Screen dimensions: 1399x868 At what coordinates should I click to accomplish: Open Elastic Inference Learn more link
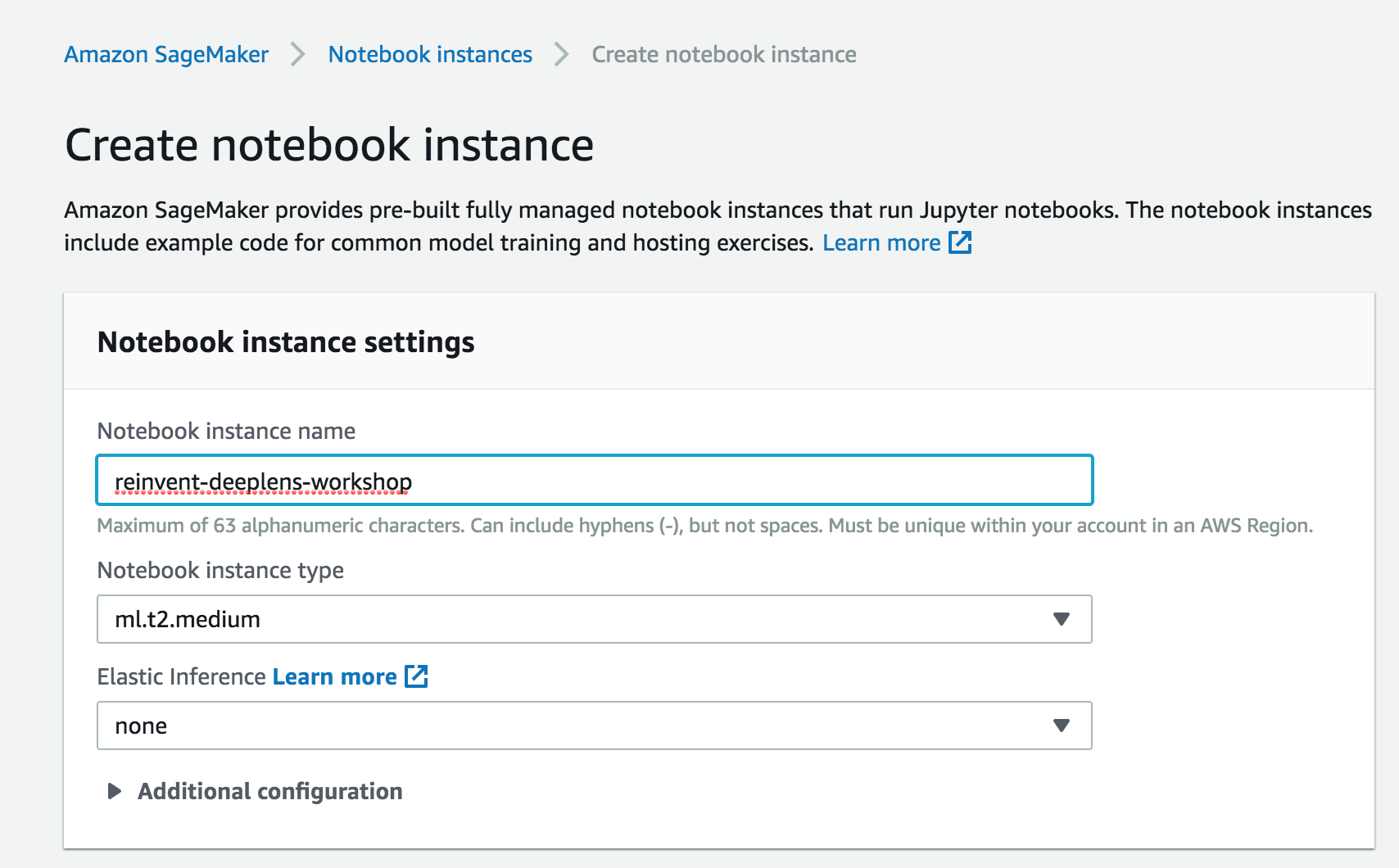point(334,677)
